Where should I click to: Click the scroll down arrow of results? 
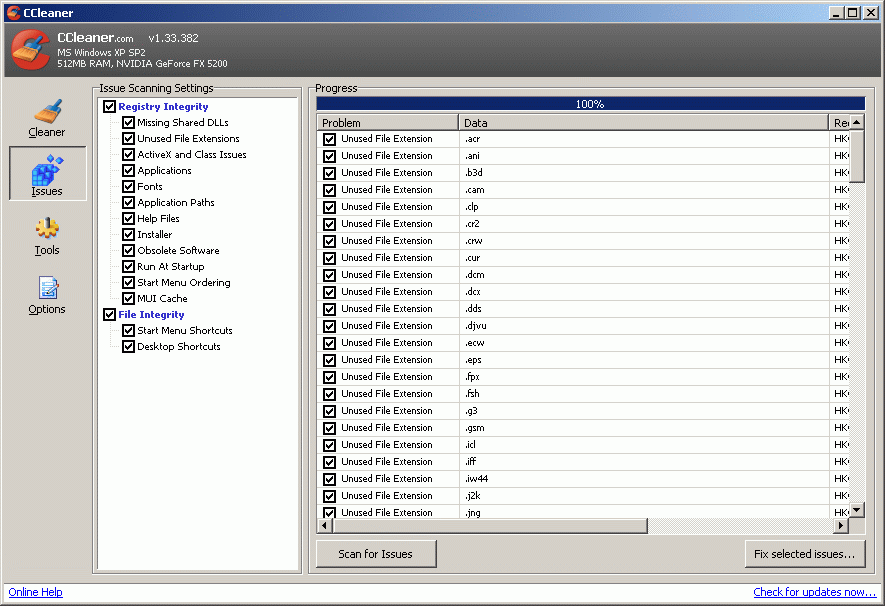(857, 510)
